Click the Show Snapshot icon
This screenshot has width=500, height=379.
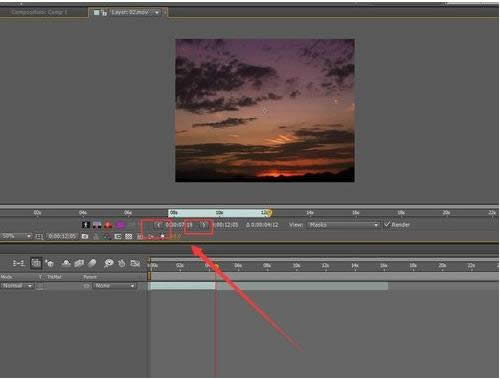coord(96,237)
